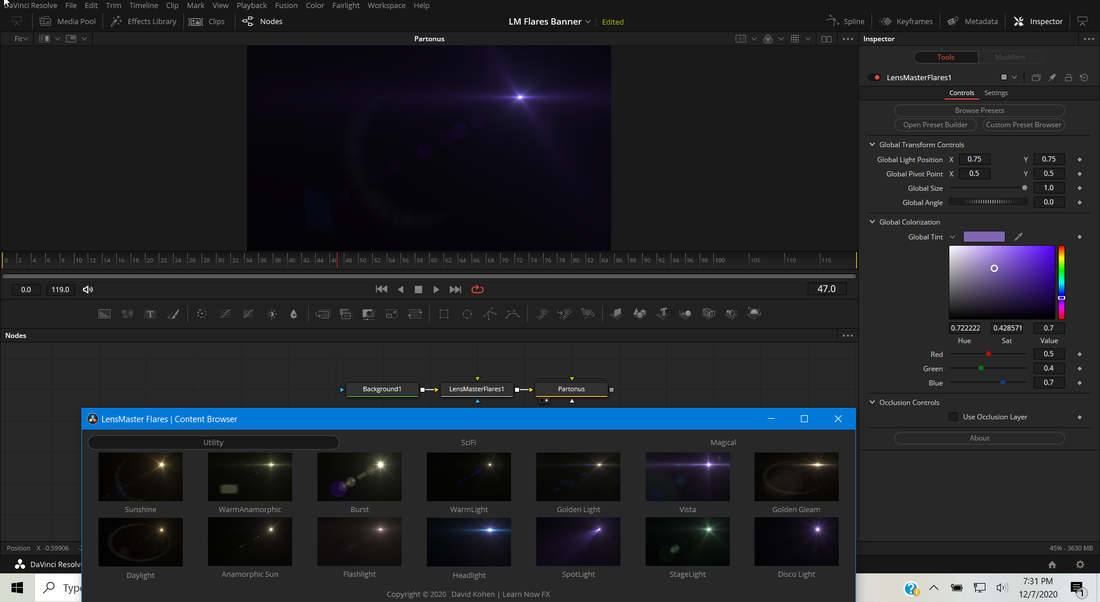Collapse the Global Transform Controls section
This screenshot has height=602, width=1100.
[x=872, y=145]
